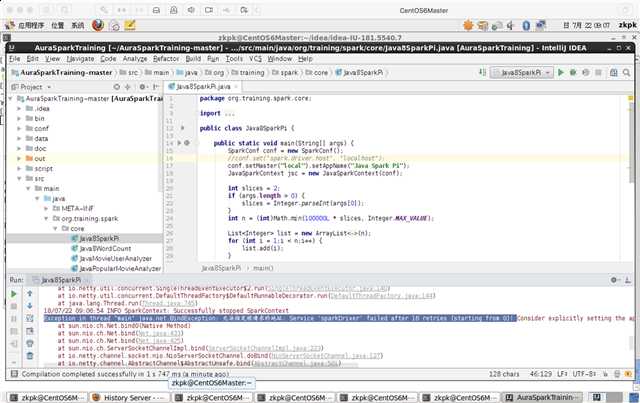This screenshot has height=403, width=640.
Task: Toggle scroll to end in the Run console
Action: coord(30,331)
